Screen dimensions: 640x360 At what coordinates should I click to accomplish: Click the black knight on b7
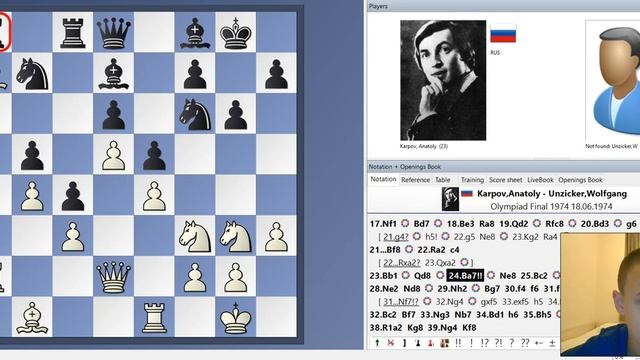[x=32, y=73]
